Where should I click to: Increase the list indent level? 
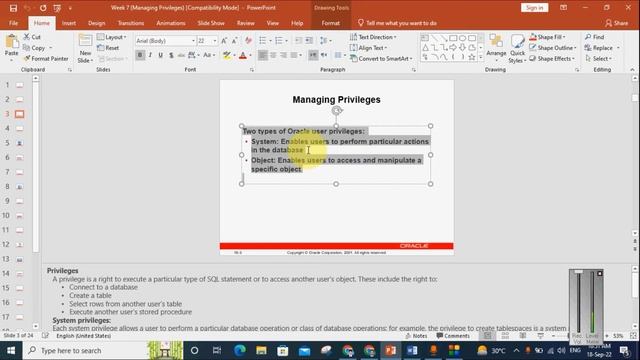coord(309,41)
